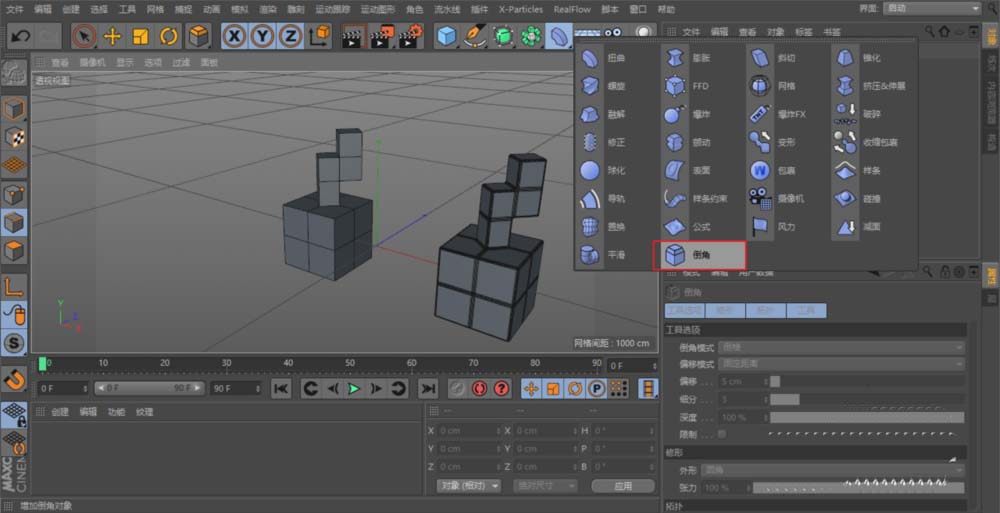Activate the Move tool in toolbar
This screenshot has width=1000, height=513.
pyautogui.click(x=112, y=37)
